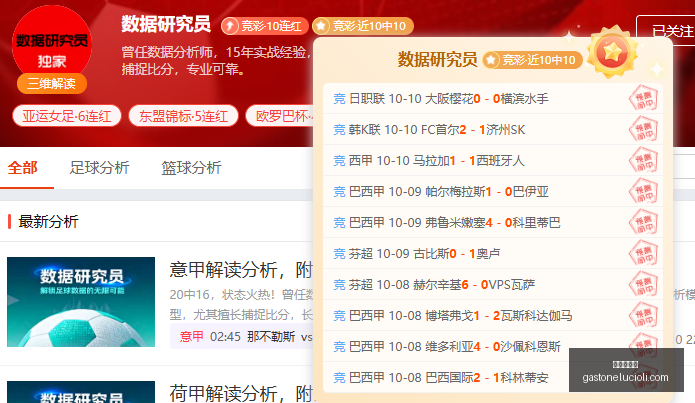Click the 竞 icon on 帕尔梅拉斯 row
The height and width of the screenshot is (403, 695).
pos(340,192)
